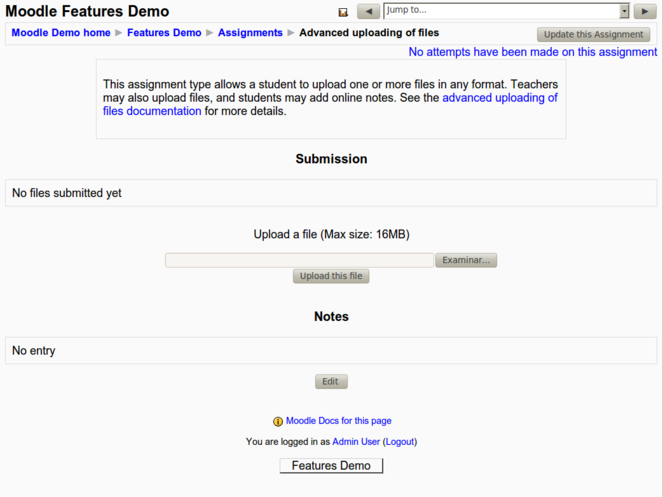View 'No attempts have been made' link
663x497 pixels.
(532, 52)
